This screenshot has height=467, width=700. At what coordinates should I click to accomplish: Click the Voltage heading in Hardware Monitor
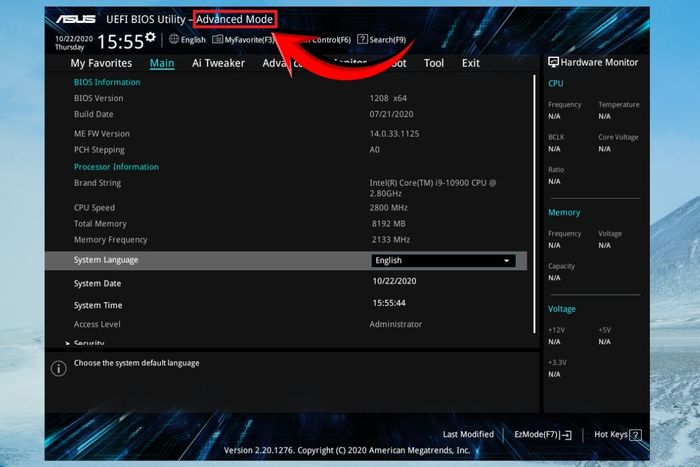[562, 309]
